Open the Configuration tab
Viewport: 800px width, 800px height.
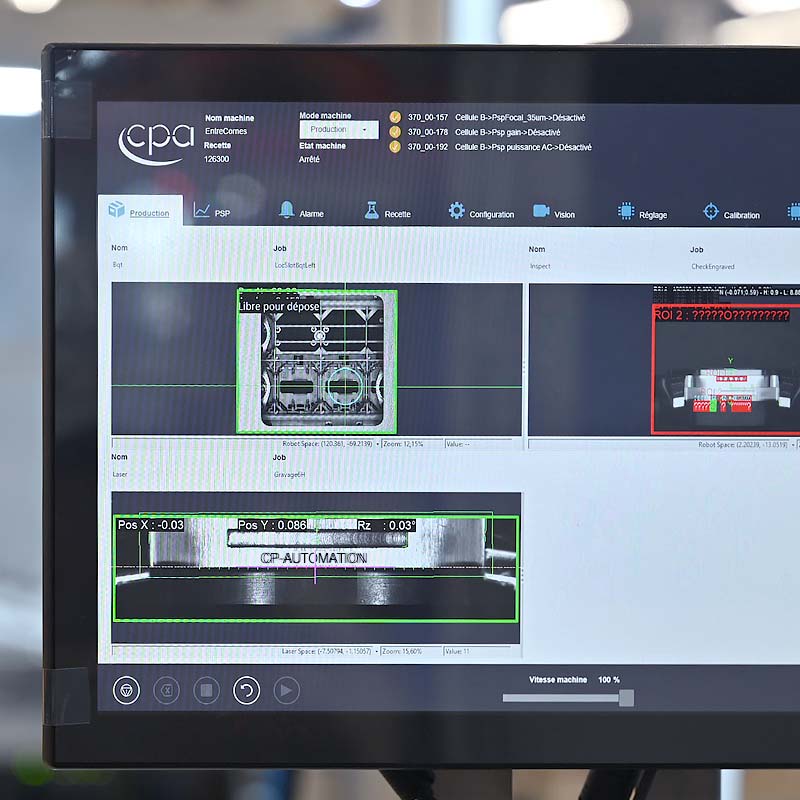pyautogui.click(x=482, y=213)
